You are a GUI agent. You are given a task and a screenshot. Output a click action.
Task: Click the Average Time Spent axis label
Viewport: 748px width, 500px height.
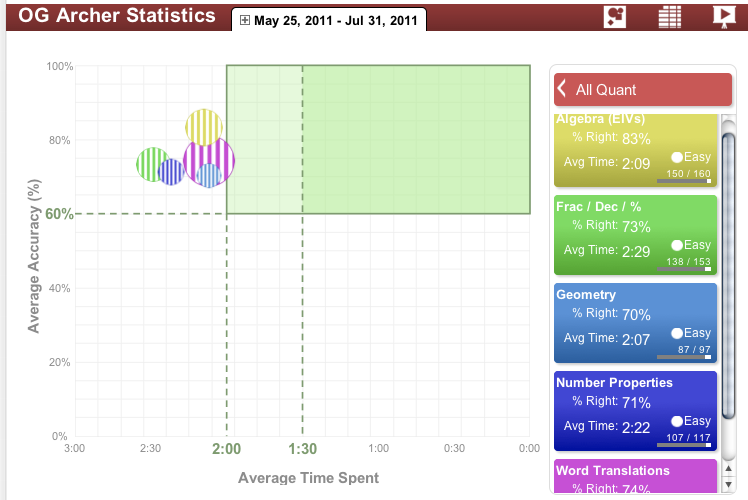click(x=309, y=478)
